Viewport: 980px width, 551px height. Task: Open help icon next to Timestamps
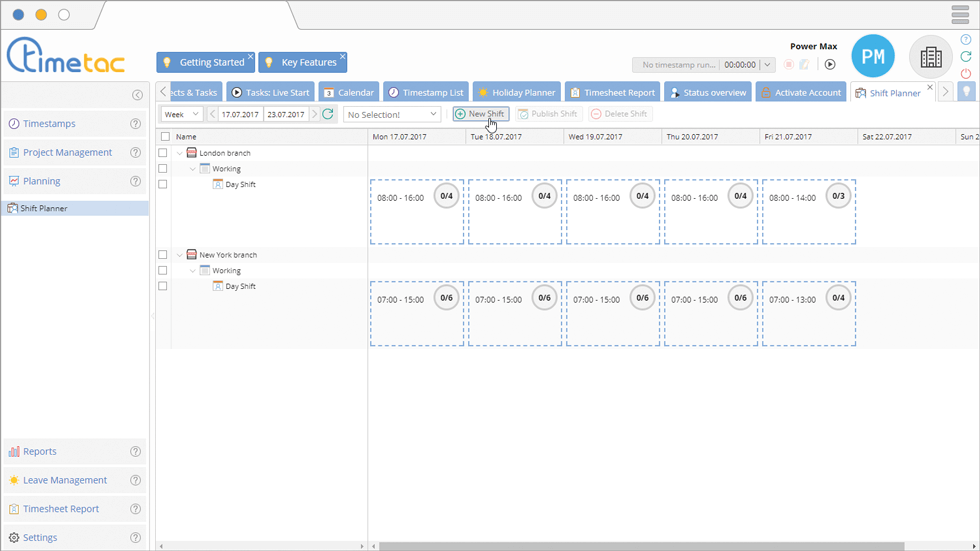click(136, 124)
